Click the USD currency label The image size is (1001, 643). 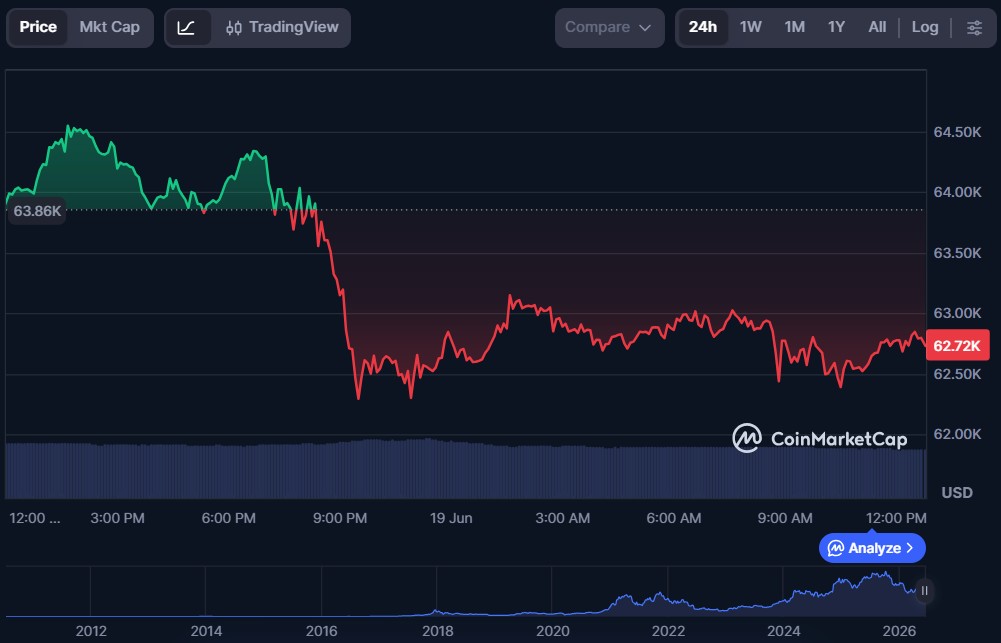tap(957, 493)
